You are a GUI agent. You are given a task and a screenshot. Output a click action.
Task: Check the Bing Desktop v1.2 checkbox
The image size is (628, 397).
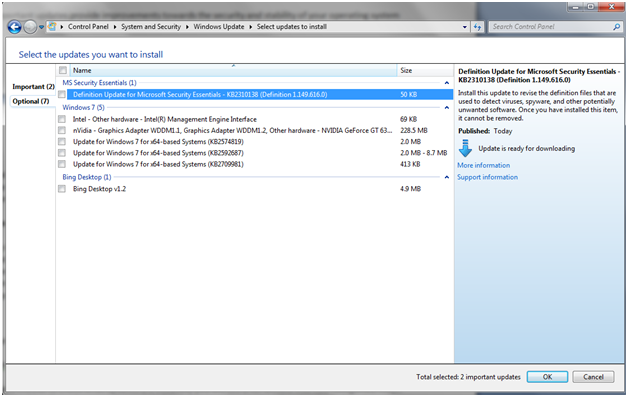62,189
